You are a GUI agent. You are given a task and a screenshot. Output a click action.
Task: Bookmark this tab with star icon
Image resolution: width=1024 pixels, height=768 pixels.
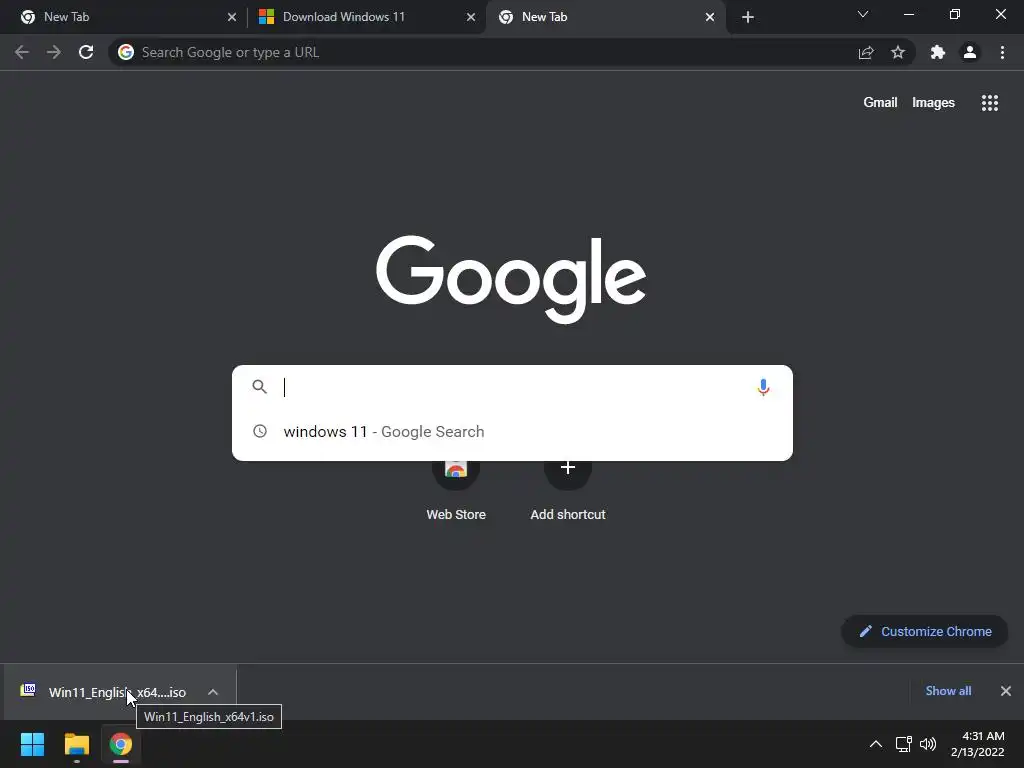tap(898, 52)
